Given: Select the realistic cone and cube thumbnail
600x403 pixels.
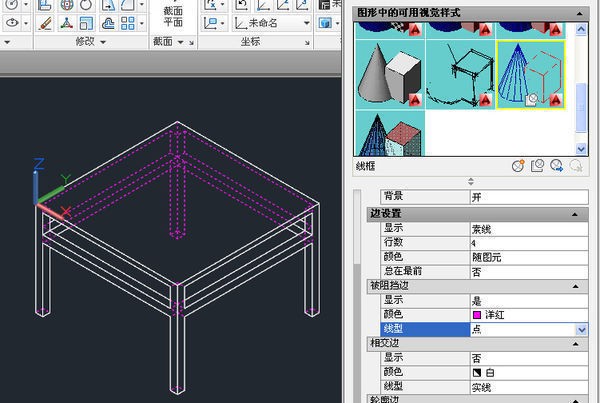Looking at the screenshot, I should (x=391, y=69).
